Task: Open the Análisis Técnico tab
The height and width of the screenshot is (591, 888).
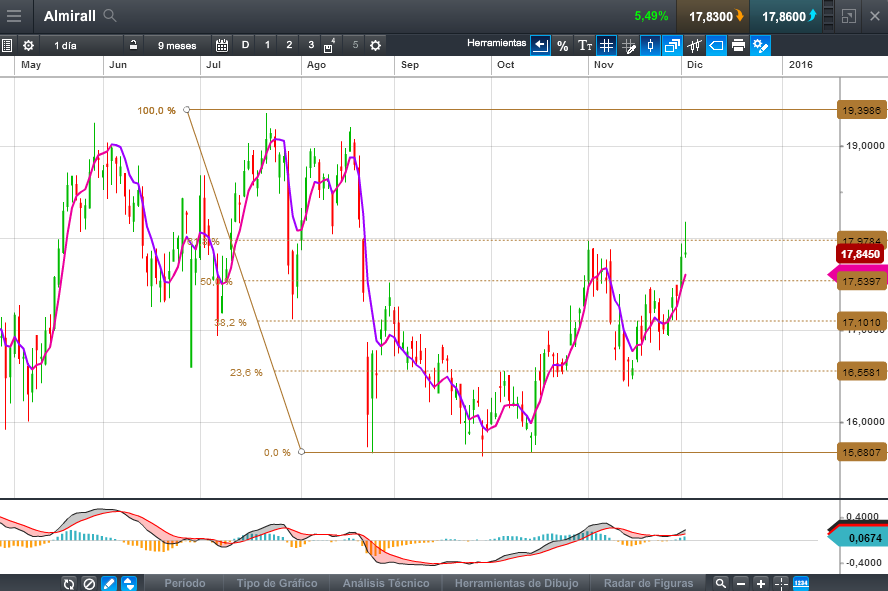Action: pyautogui.click(x=386, y=583)
